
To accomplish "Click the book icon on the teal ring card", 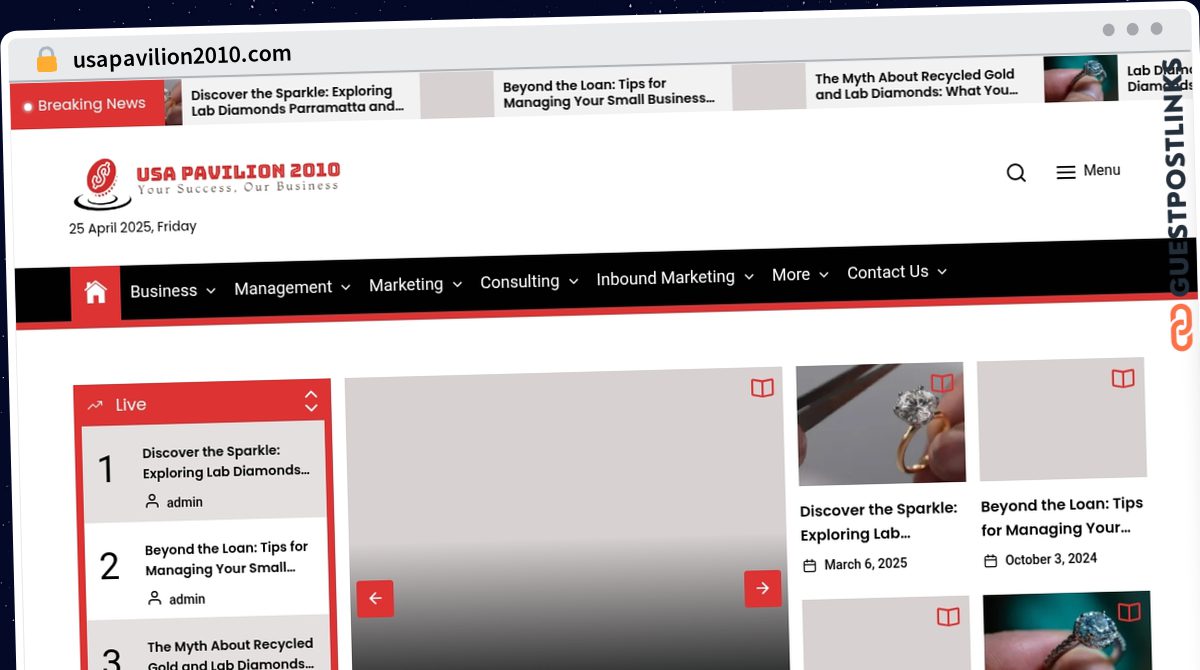I will pyautogui.click(x=1129, y=612).
